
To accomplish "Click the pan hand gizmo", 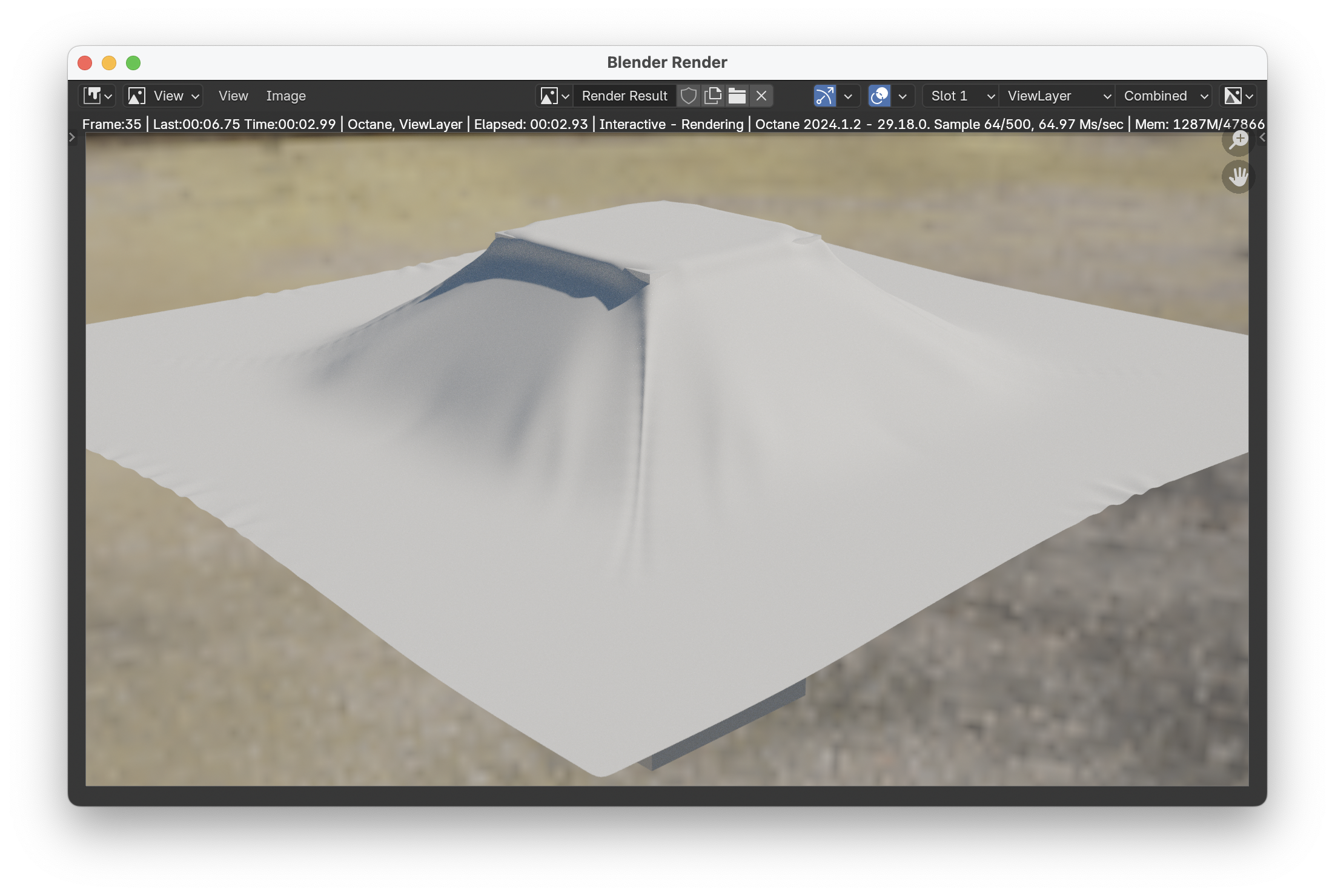I will pyautogui.click(x=1238, y=177).
